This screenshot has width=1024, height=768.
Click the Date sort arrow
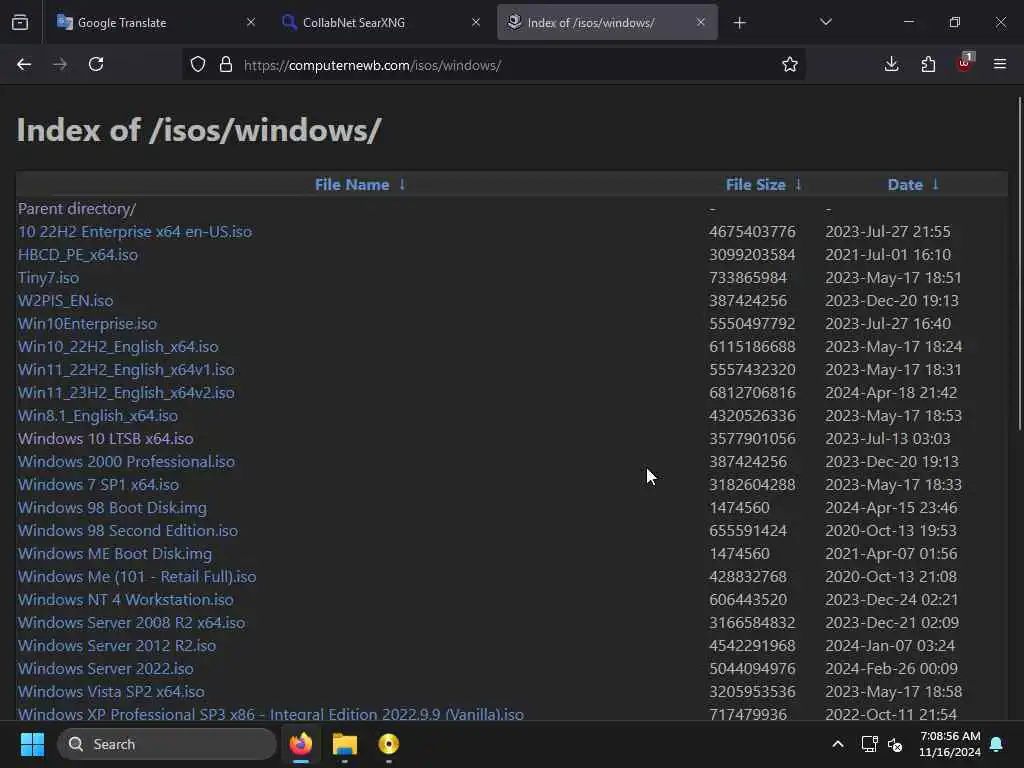pyautogui.click(x=935, y=185)
